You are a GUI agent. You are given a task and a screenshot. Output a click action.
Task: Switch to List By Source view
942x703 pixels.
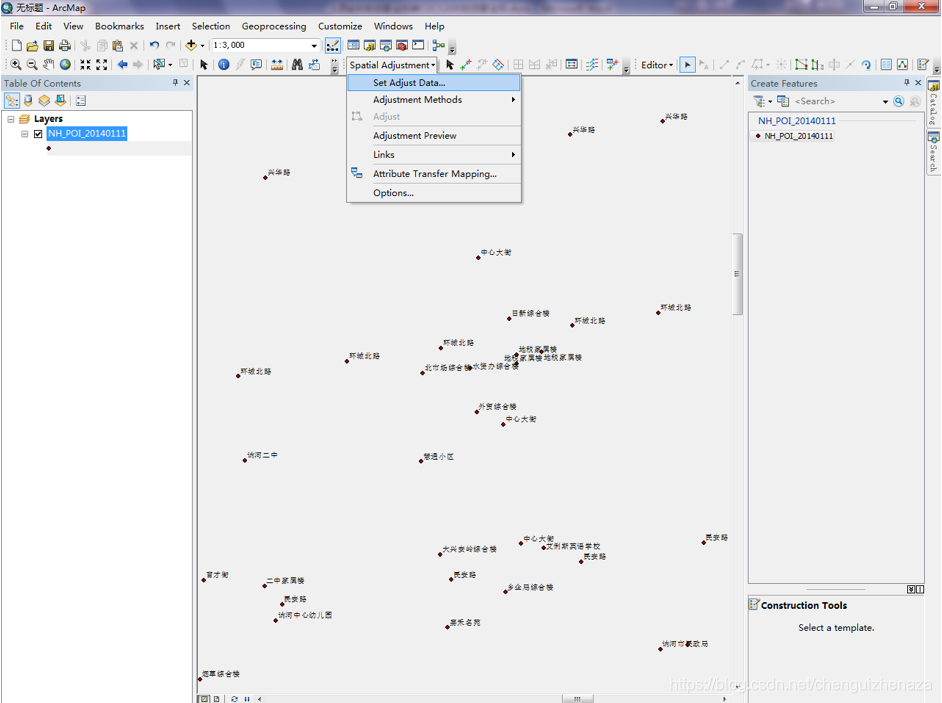28,100
